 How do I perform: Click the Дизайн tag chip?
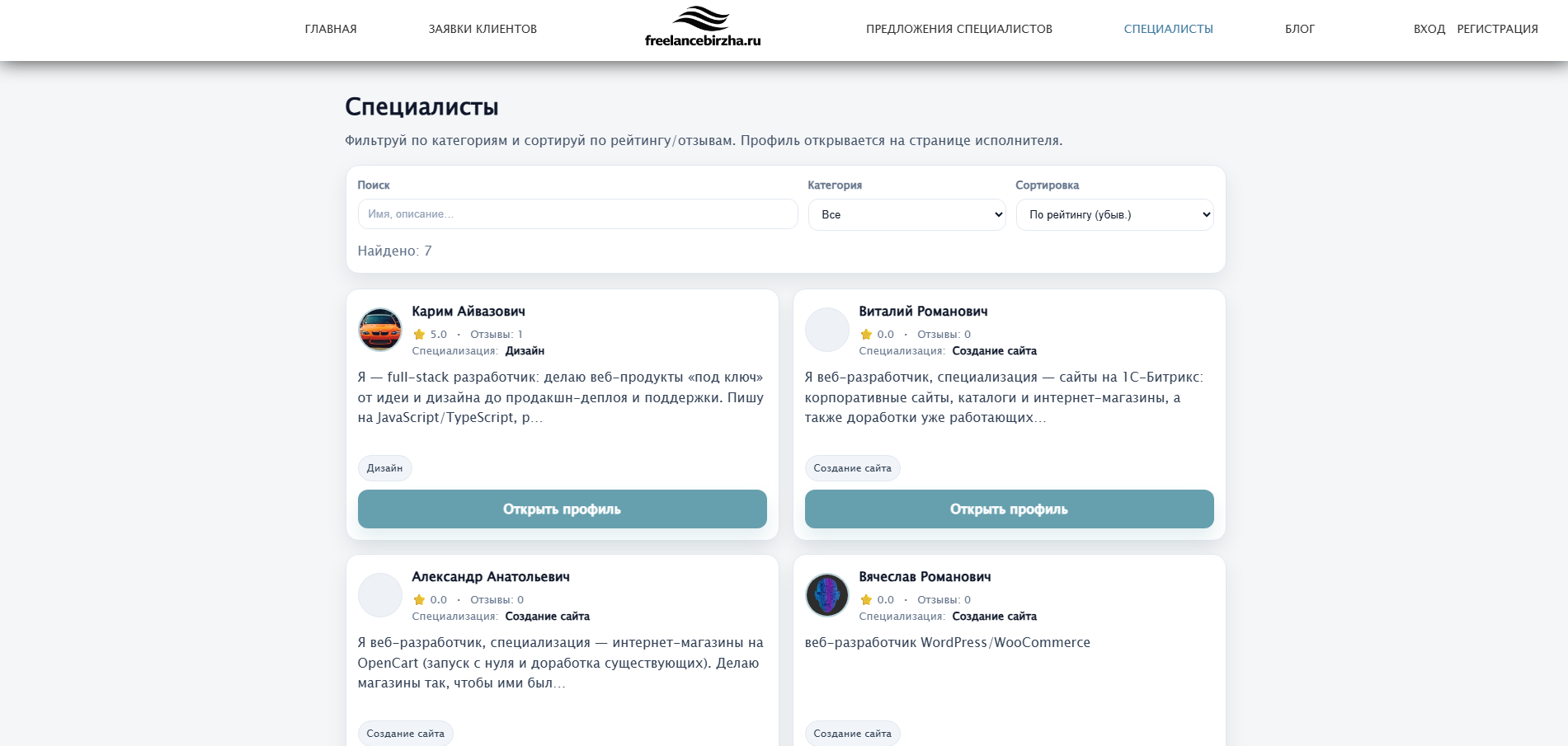384,468
